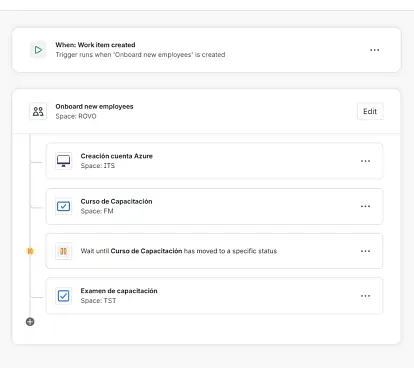Select the 'When: Work item created' title
This screenshot has width=414, height=368.
(x=95, y=45)
